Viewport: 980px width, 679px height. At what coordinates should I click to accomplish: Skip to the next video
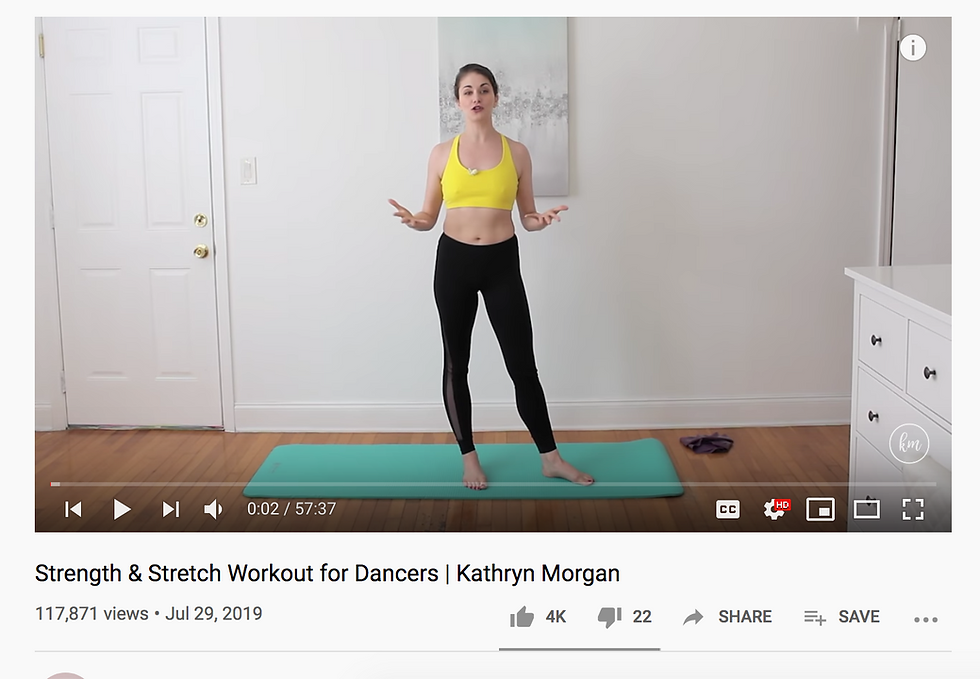171,510
